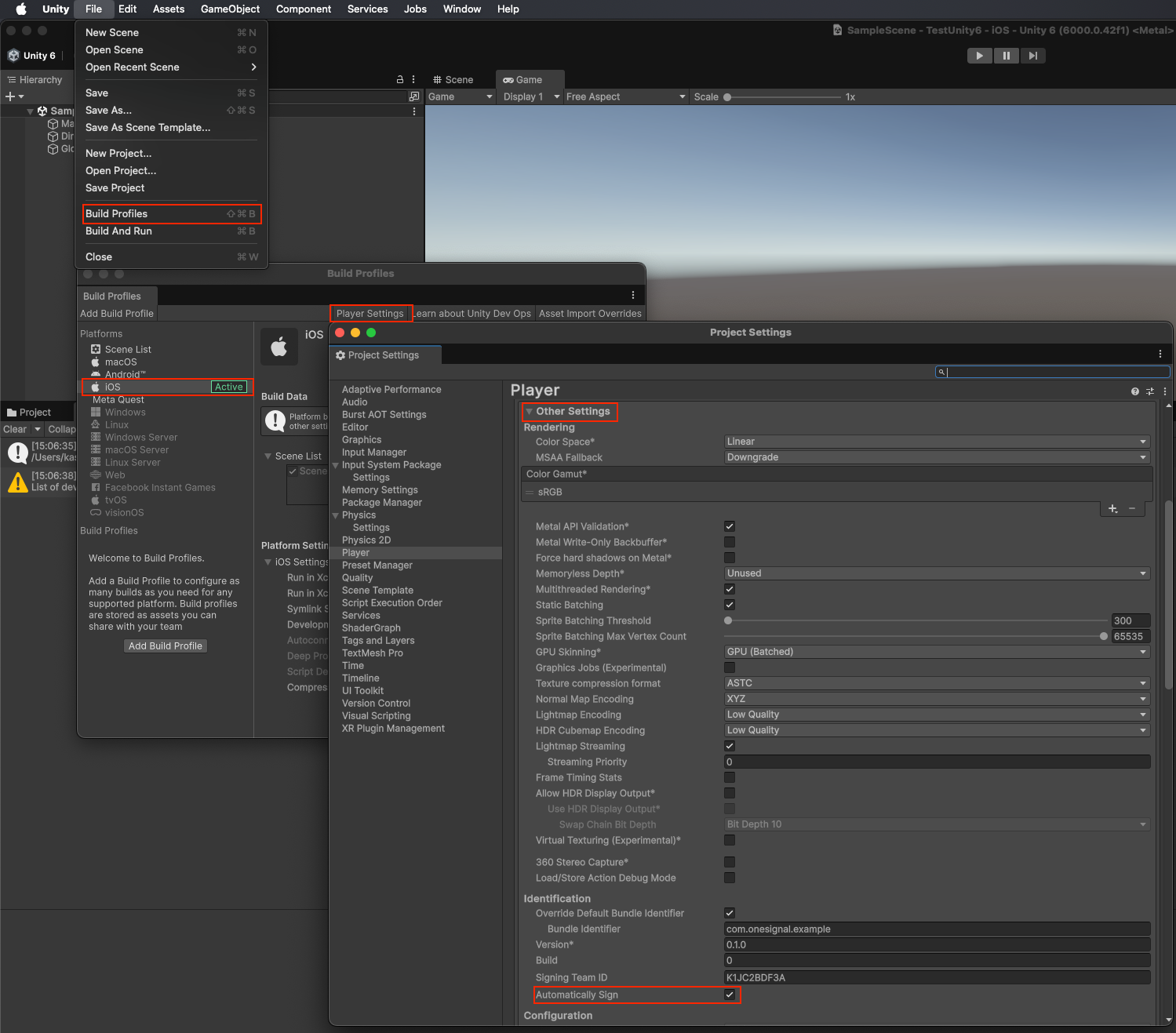Toggle Static Batching checkbox
The image size is (1176, 1033).
pos(730,605)
